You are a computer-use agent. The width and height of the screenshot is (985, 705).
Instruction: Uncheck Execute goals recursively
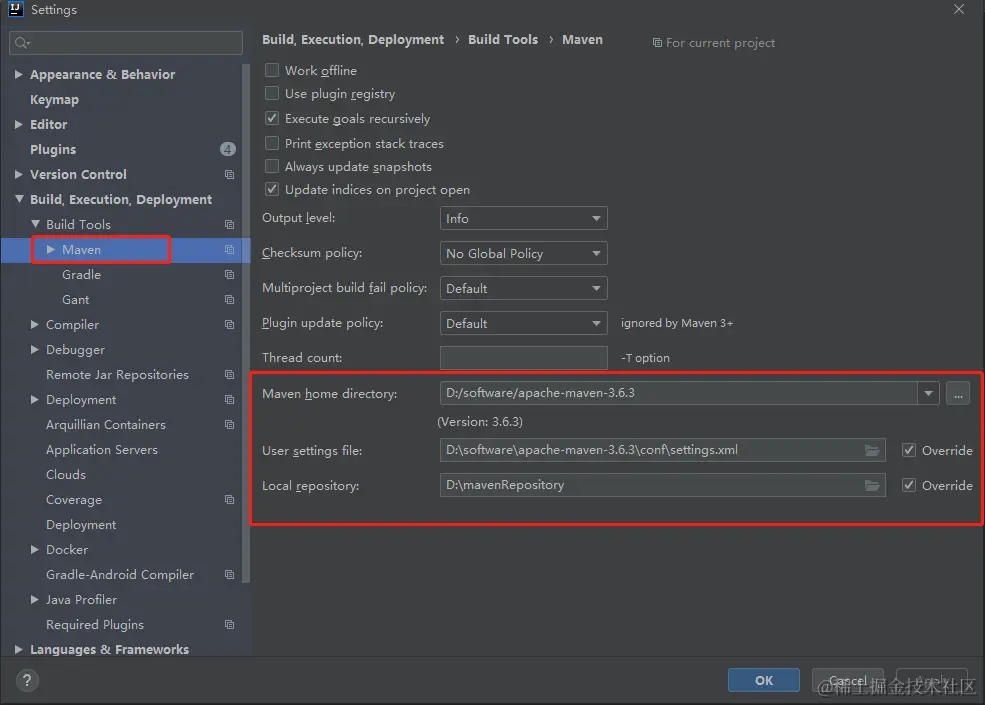click(x=272, y=118)
